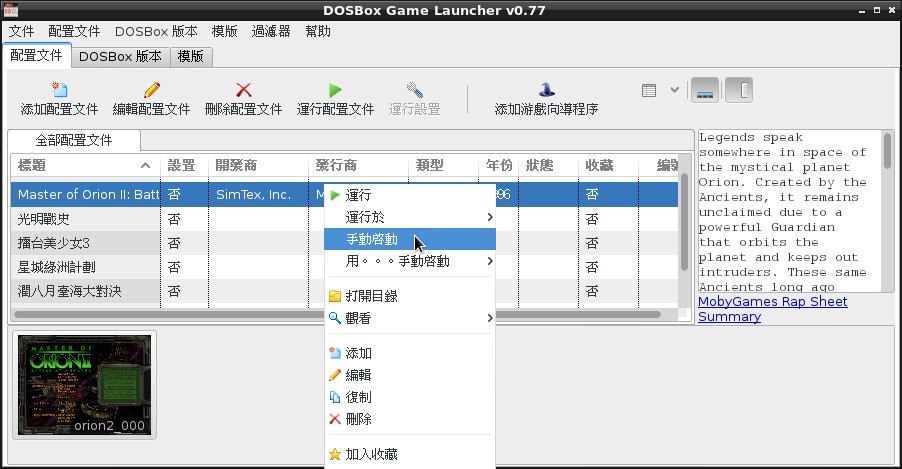Open the DOSBox 版本 menu in menu bar

pos(156,31)
